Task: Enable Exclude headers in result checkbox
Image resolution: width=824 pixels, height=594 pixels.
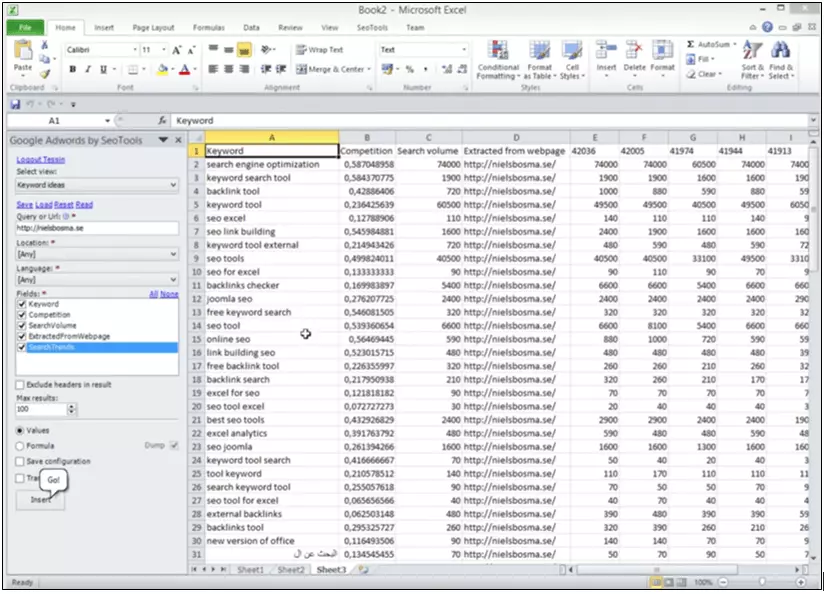Action: [20, 385]
